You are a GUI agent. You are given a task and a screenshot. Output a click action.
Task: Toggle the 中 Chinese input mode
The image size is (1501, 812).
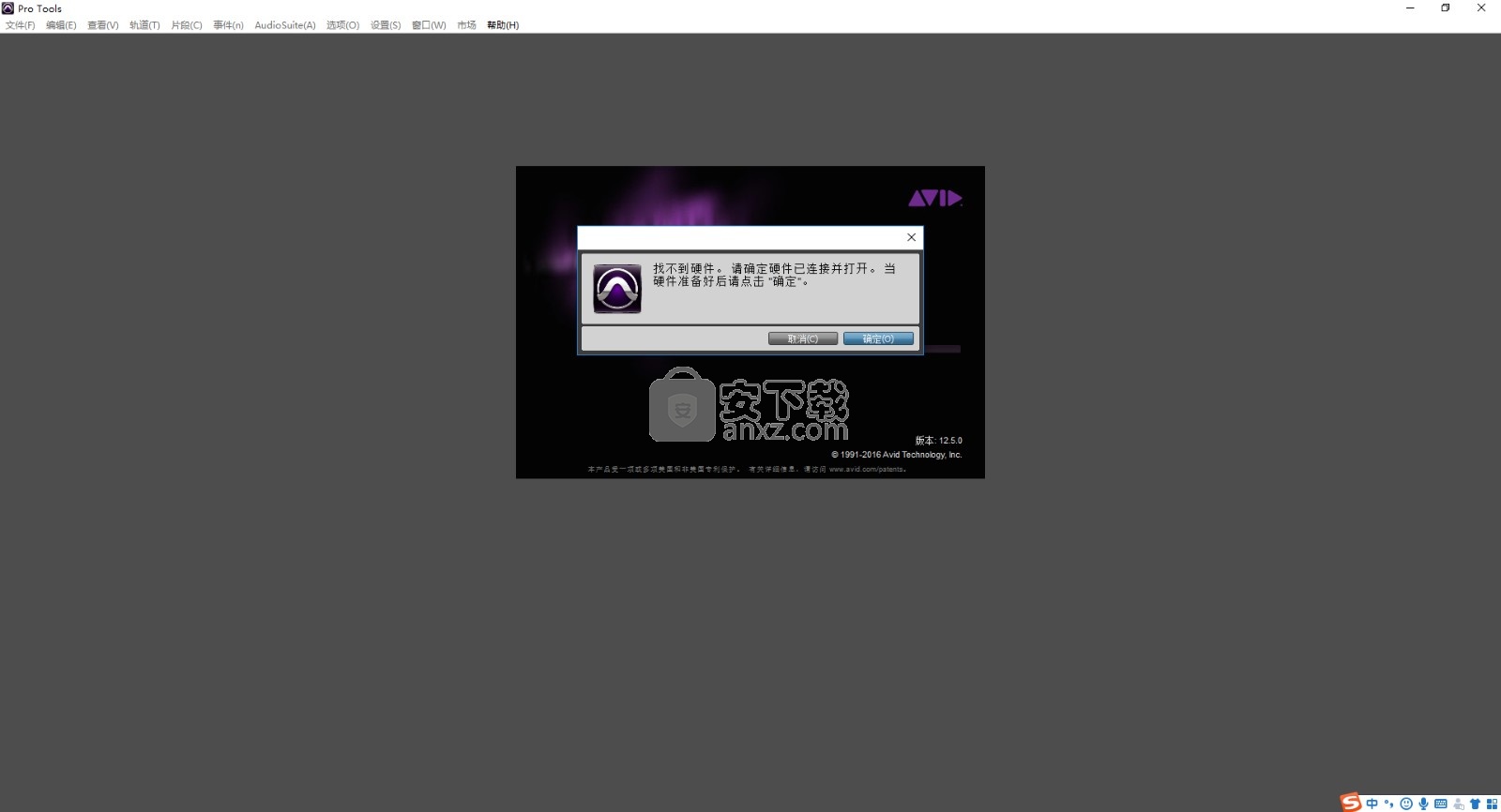(x=1372, y=804)
